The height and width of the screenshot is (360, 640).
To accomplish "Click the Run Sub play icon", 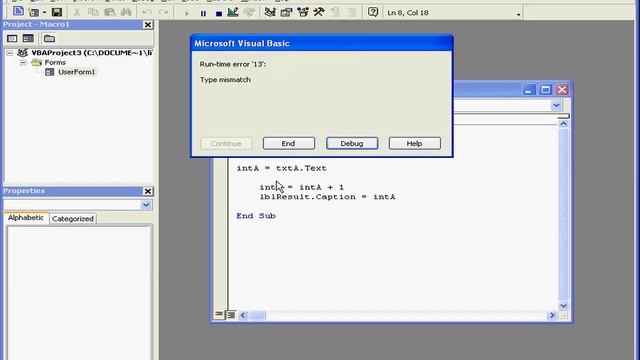I will click(187, 13).
